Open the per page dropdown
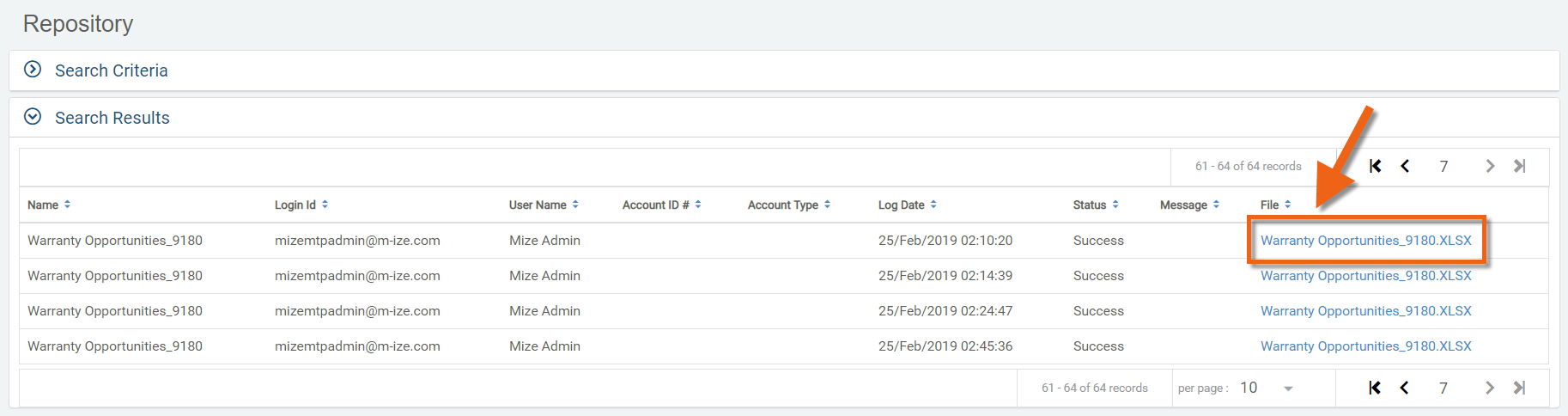The height and width of the screenshot is (416, 1568). click(x=1287, y=388)
